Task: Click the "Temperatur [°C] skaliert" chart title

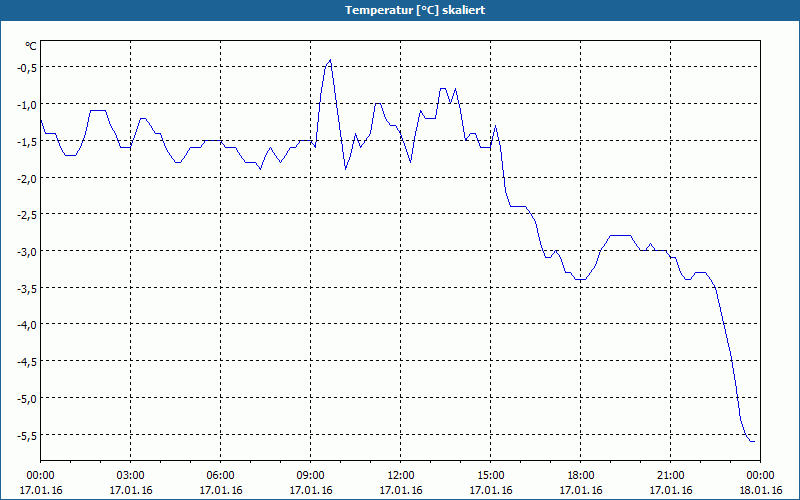Action: pyautogui.click(x=415, y=10)
